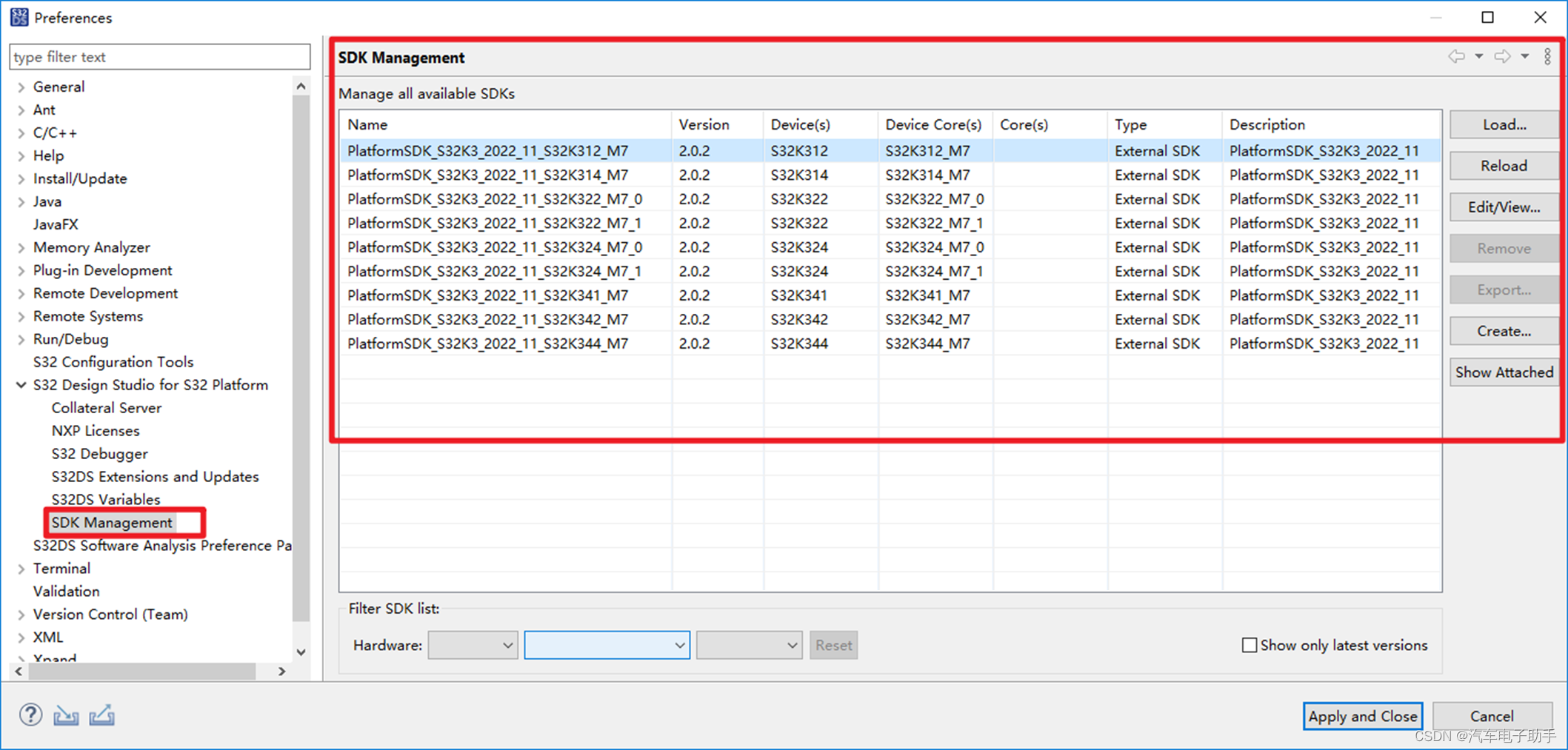Open the Validation preference page
Image resolution: width=1568 pixels, height=750 pixels.
click(66, 592)
